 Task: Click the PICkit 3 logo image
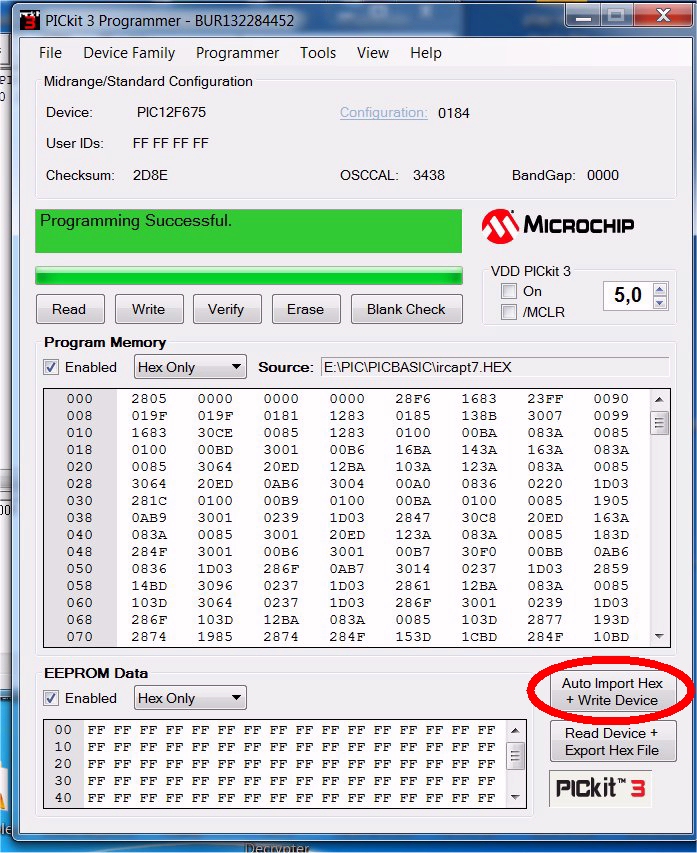[x=600, y=788]
